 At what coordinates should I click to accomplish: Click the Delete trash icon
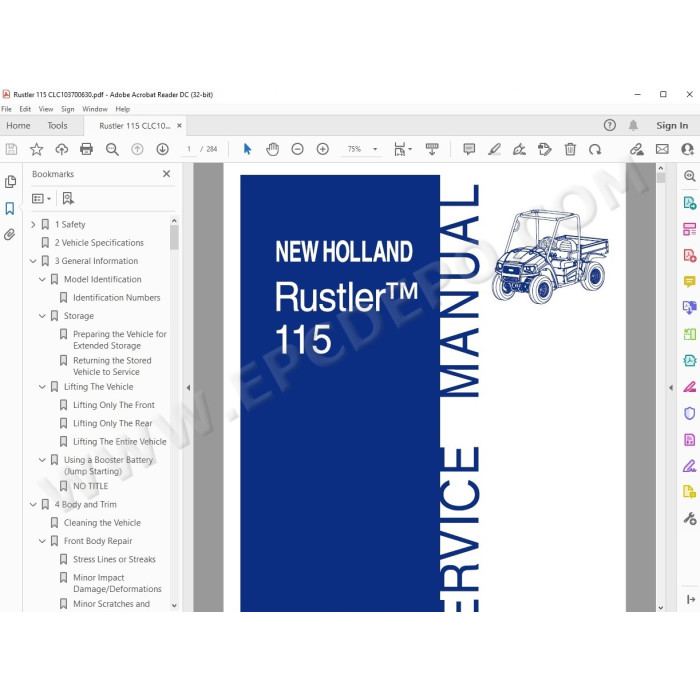(570, 149)
